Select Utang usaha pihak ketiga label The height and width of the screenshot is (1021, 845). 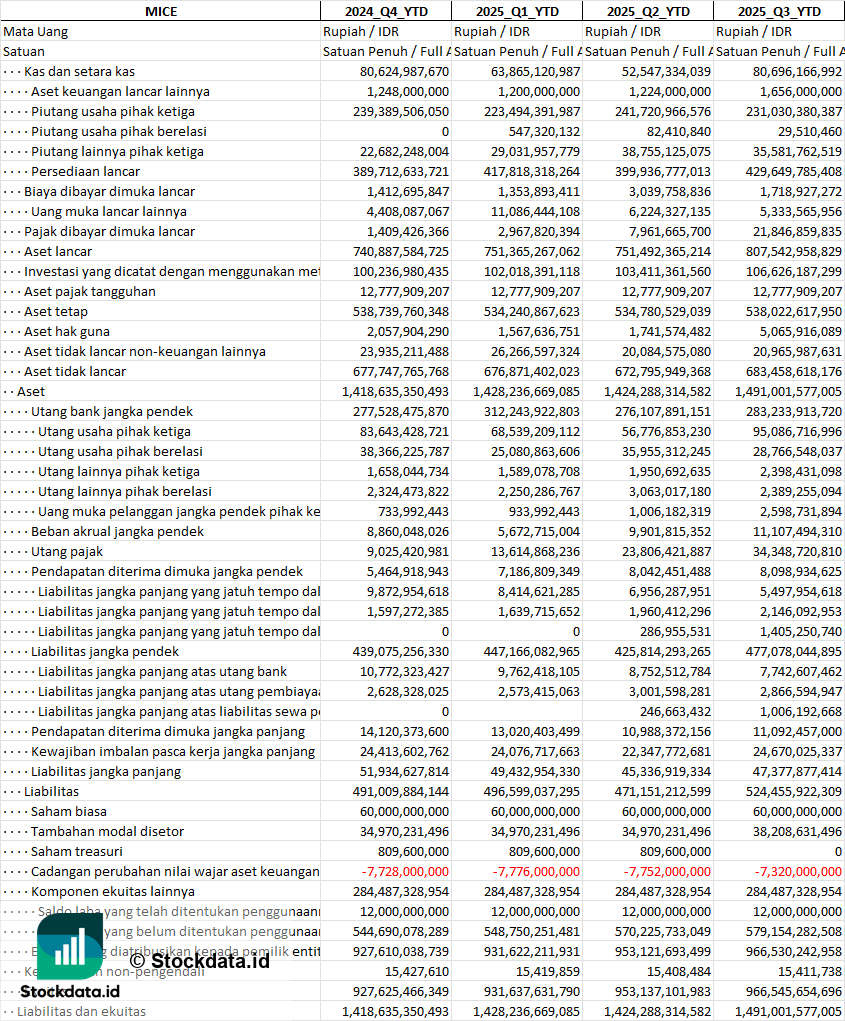tap(114, 432)
